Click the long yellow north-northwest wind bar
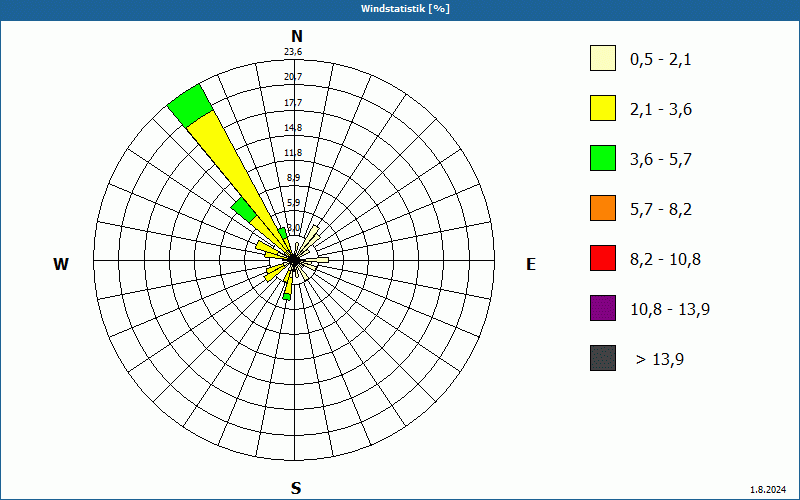This screenshot has width=800, height=500. [230, 168]
